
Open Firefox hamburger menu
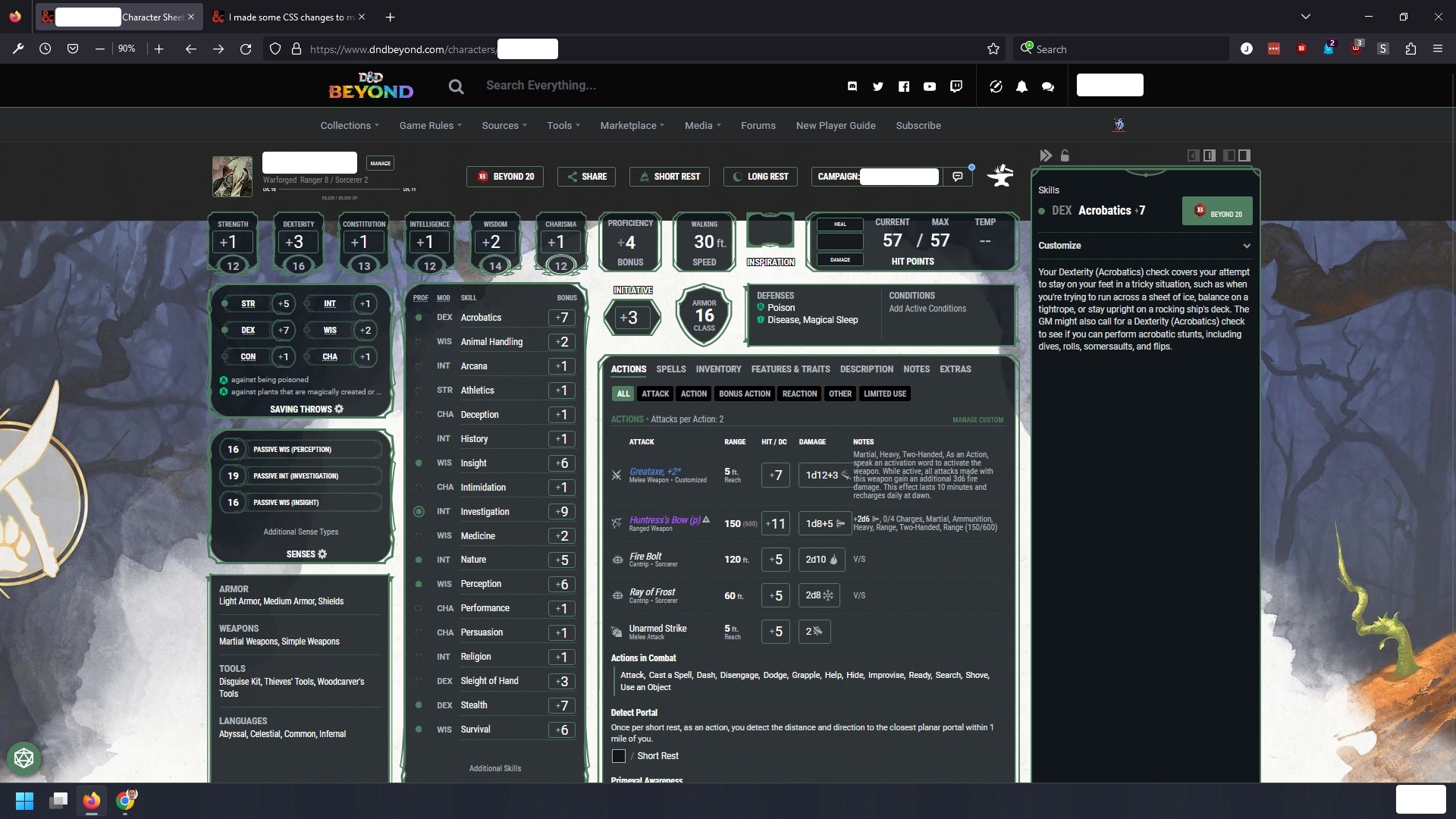[1438, 49]
